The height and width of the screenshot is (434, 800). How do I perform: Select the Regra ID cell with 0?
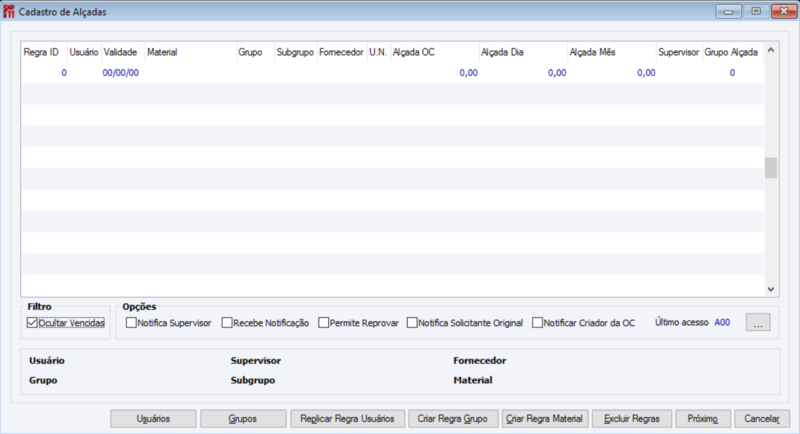coord(64,73)
